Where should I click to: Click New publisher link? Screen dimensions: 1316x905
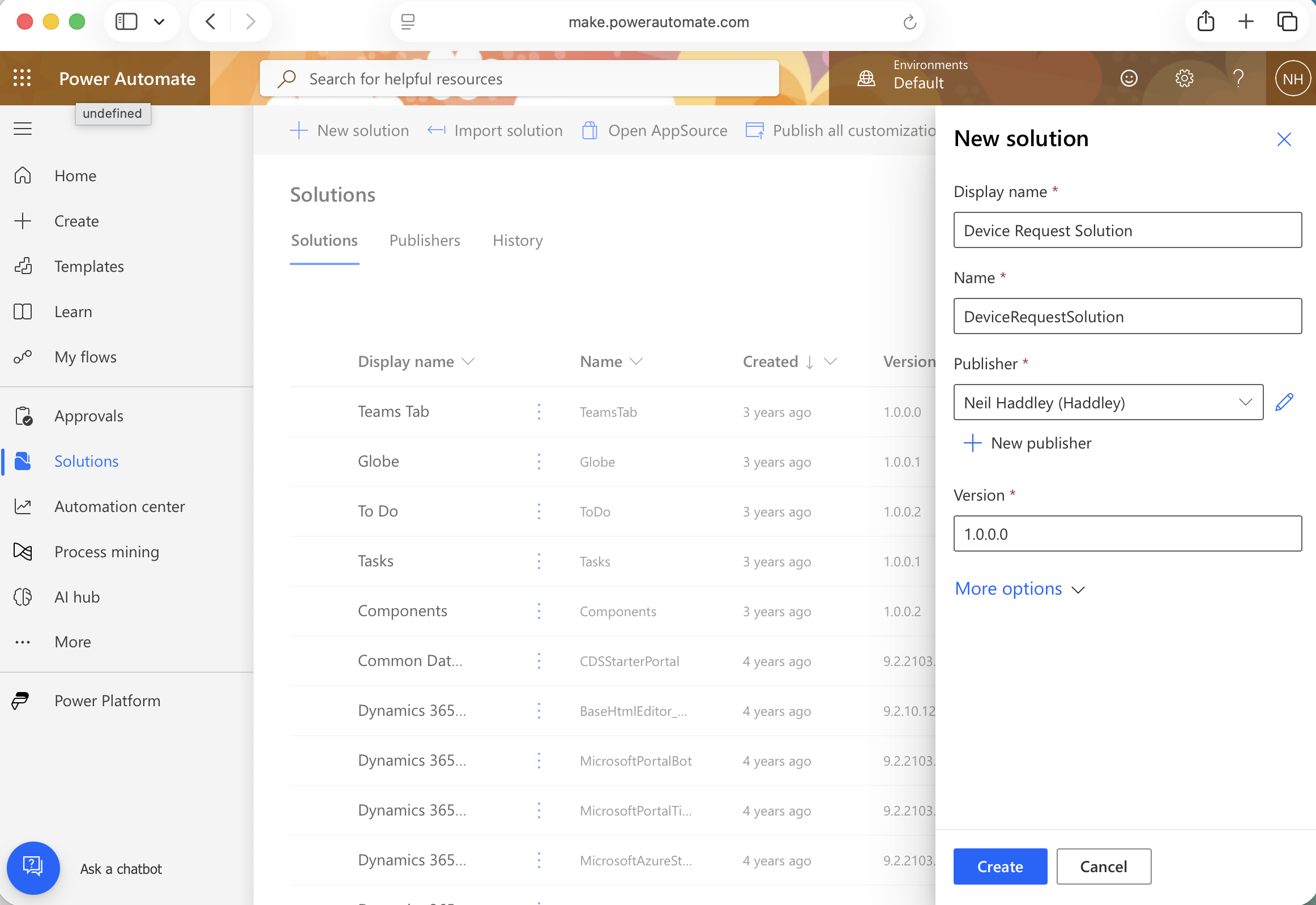(x=1027, y=443)
